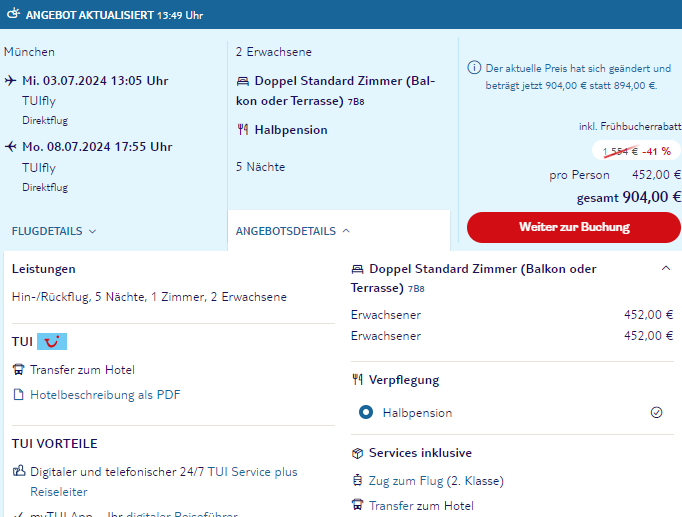
Task: Click the TUI smile logo
Action: coord(52,342)
